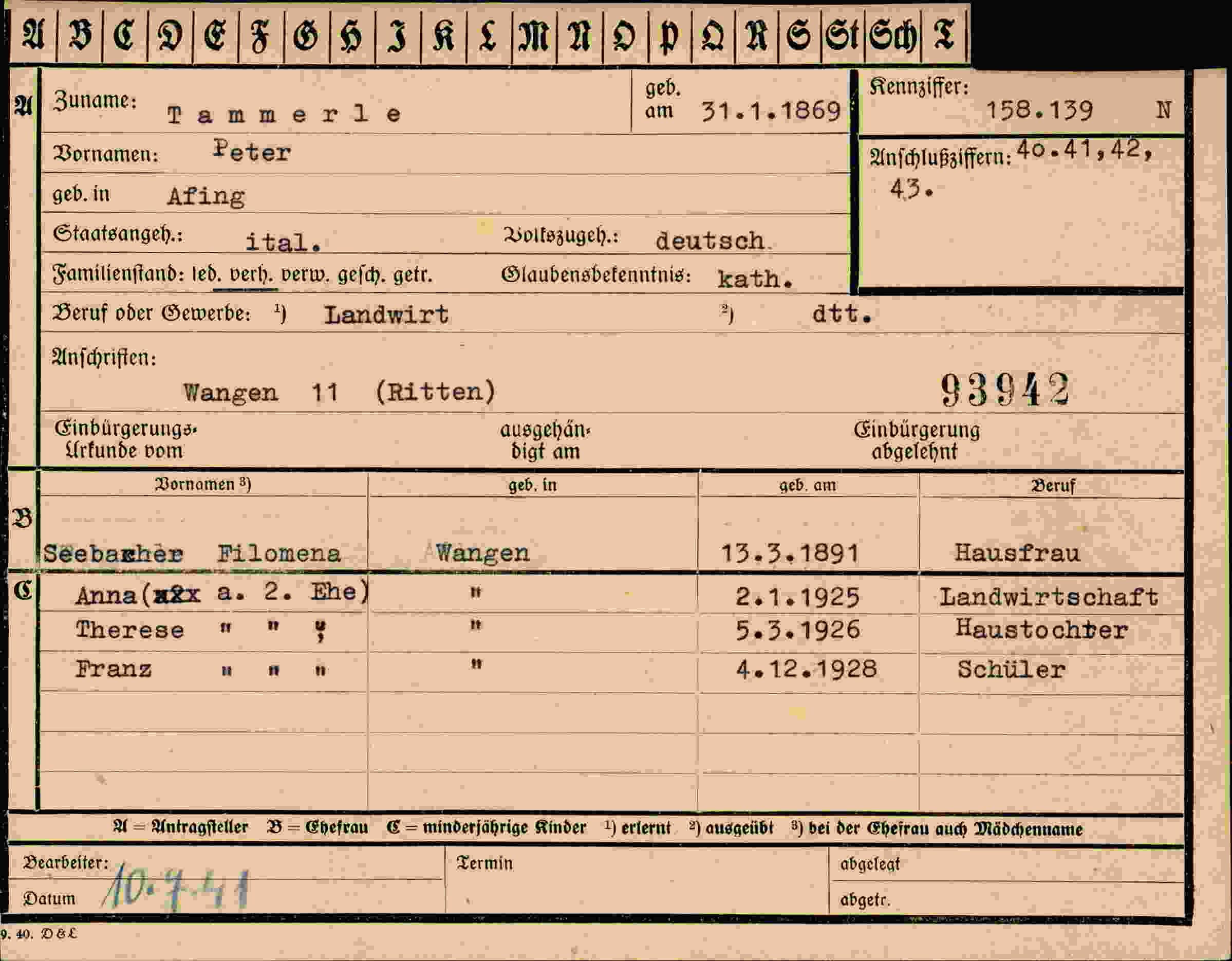The image size is (1232, 961).
Task: Click the wife's birth date '13.3.1891'
Action: 790,553
